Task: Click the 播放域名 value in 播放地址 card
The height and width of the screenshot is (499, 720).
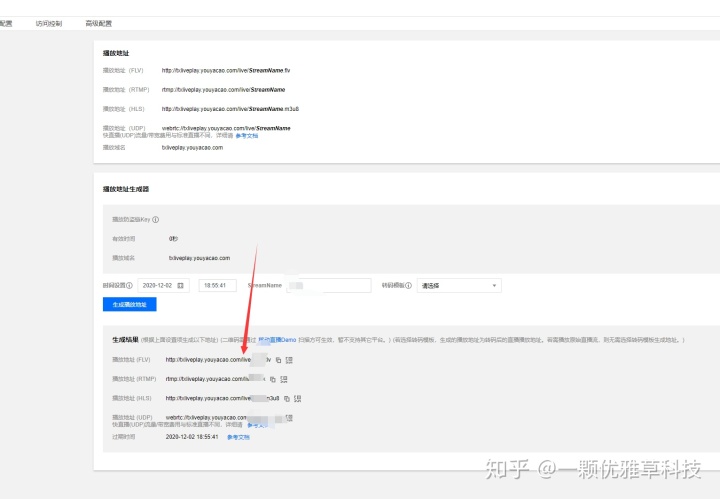Action: (x=192, y=148)
